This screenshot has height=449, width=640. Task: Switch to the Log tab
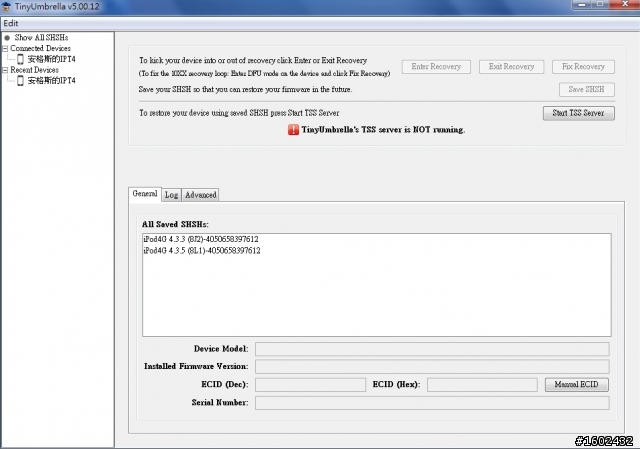tap(171, 195)
